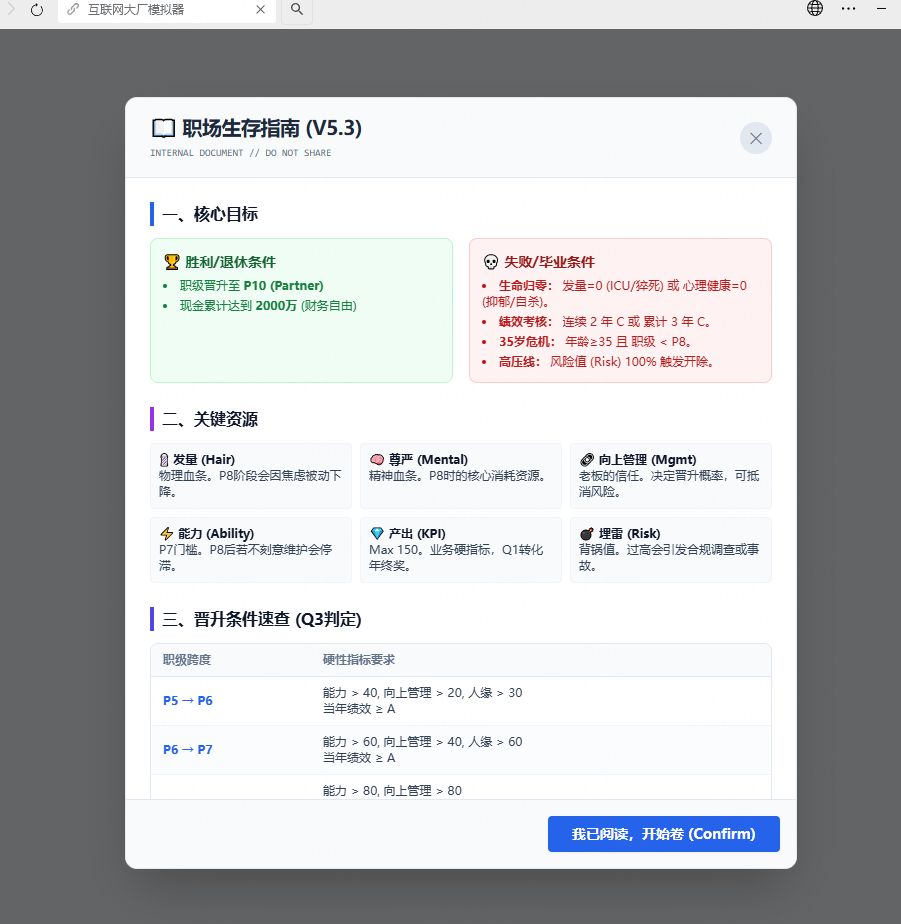The image size is (901, 924).
Task: Close the 职场生存指南 dialog with X
Action: [x=755, y=138]
